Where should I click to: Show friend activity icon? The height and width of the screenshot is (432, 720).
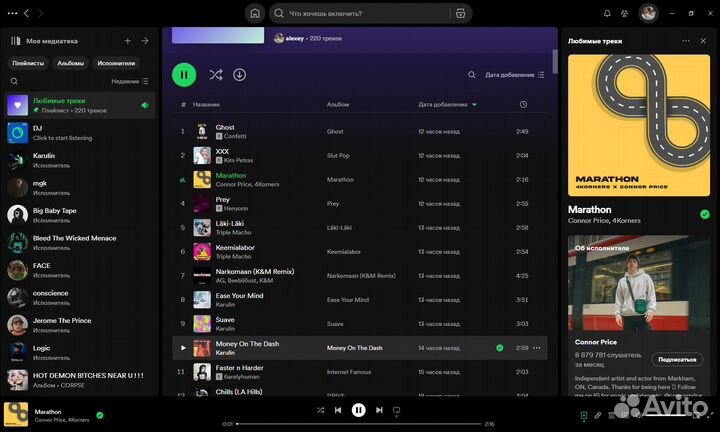pos(624,13)
